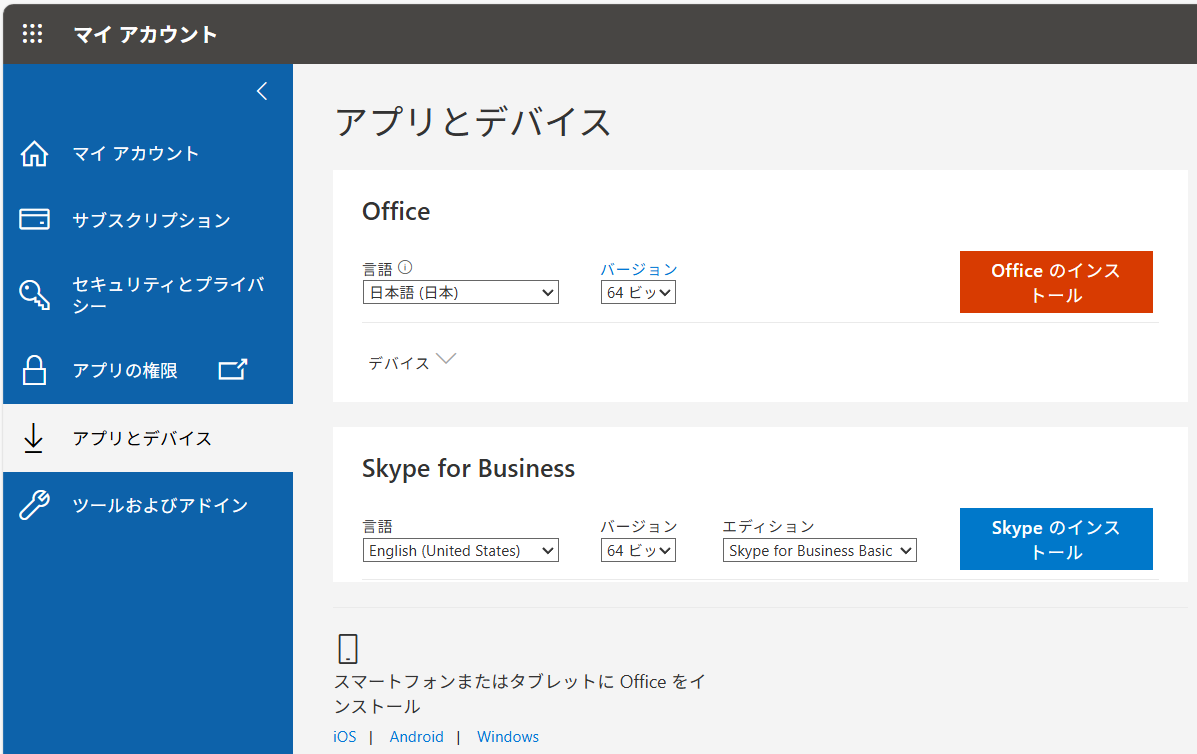Open Office language dropdown 日本語 (日本)
The width and height of the screenshot is (1197, 754).
pyautogui.click(x=460, y=292)
